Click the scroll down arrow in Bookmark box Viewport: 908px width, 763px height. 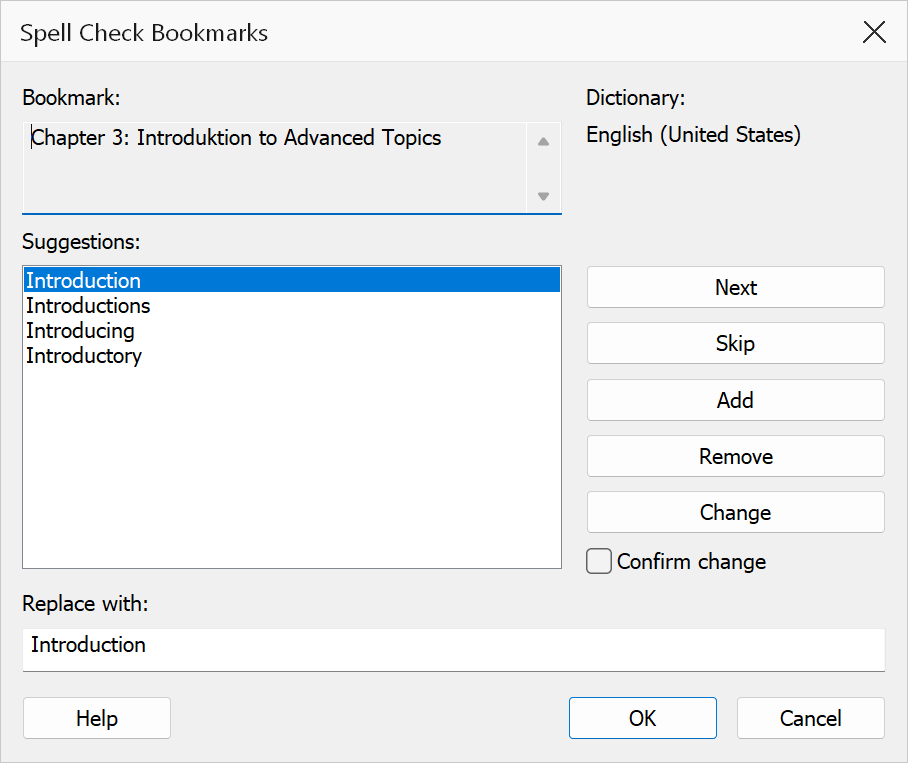click(x=543, y=196)
